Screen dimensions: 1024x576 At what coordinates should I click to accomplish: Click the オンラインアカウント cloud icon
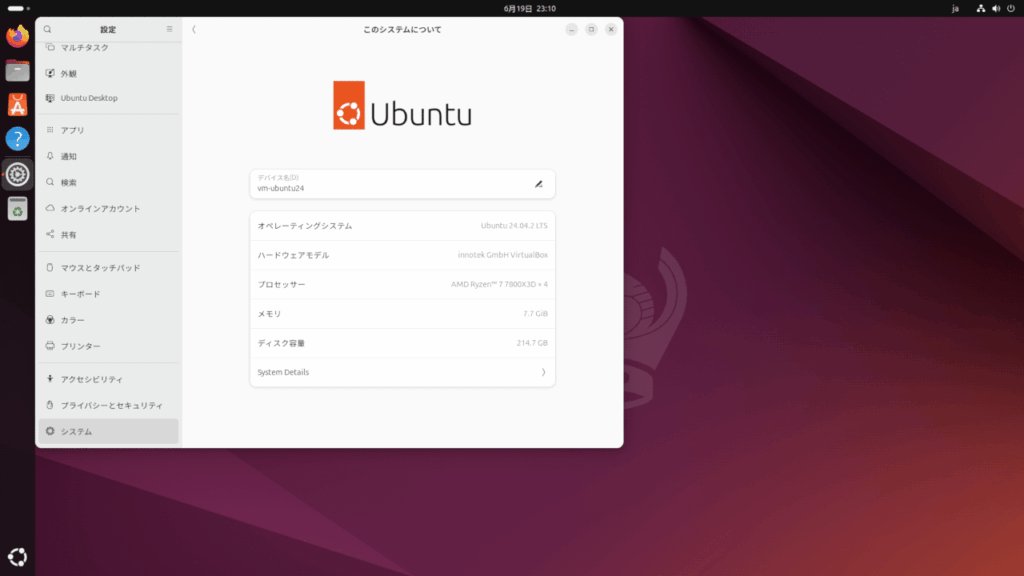pos(50,208)
